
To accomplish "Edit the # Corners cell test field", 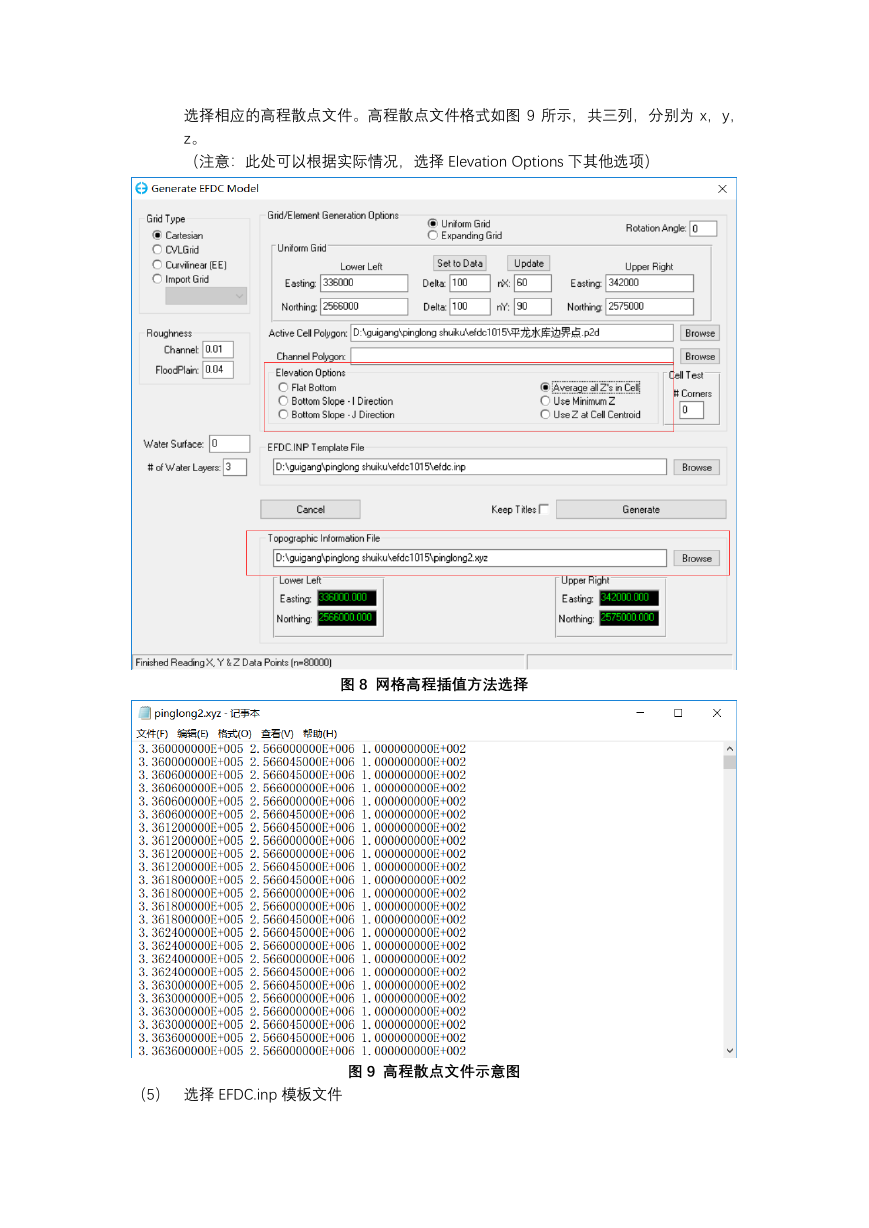I will (x=692, y=410).
